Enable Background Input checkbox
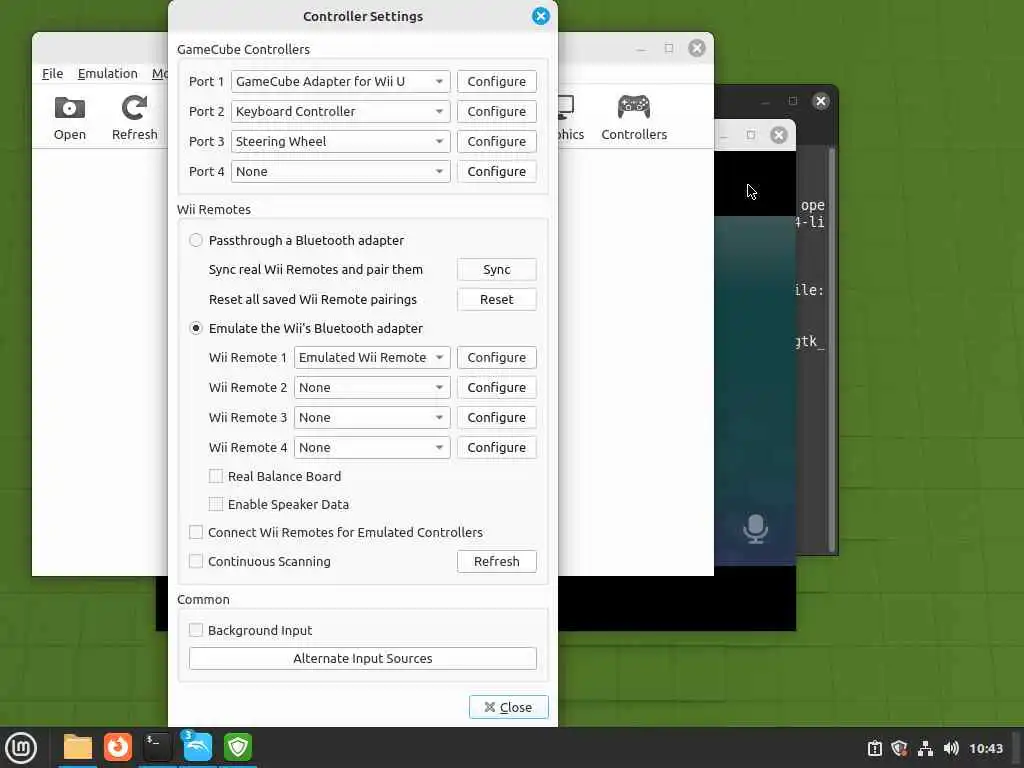The height and width of the screenshot is (768, 1024). [x=195, y=630]
